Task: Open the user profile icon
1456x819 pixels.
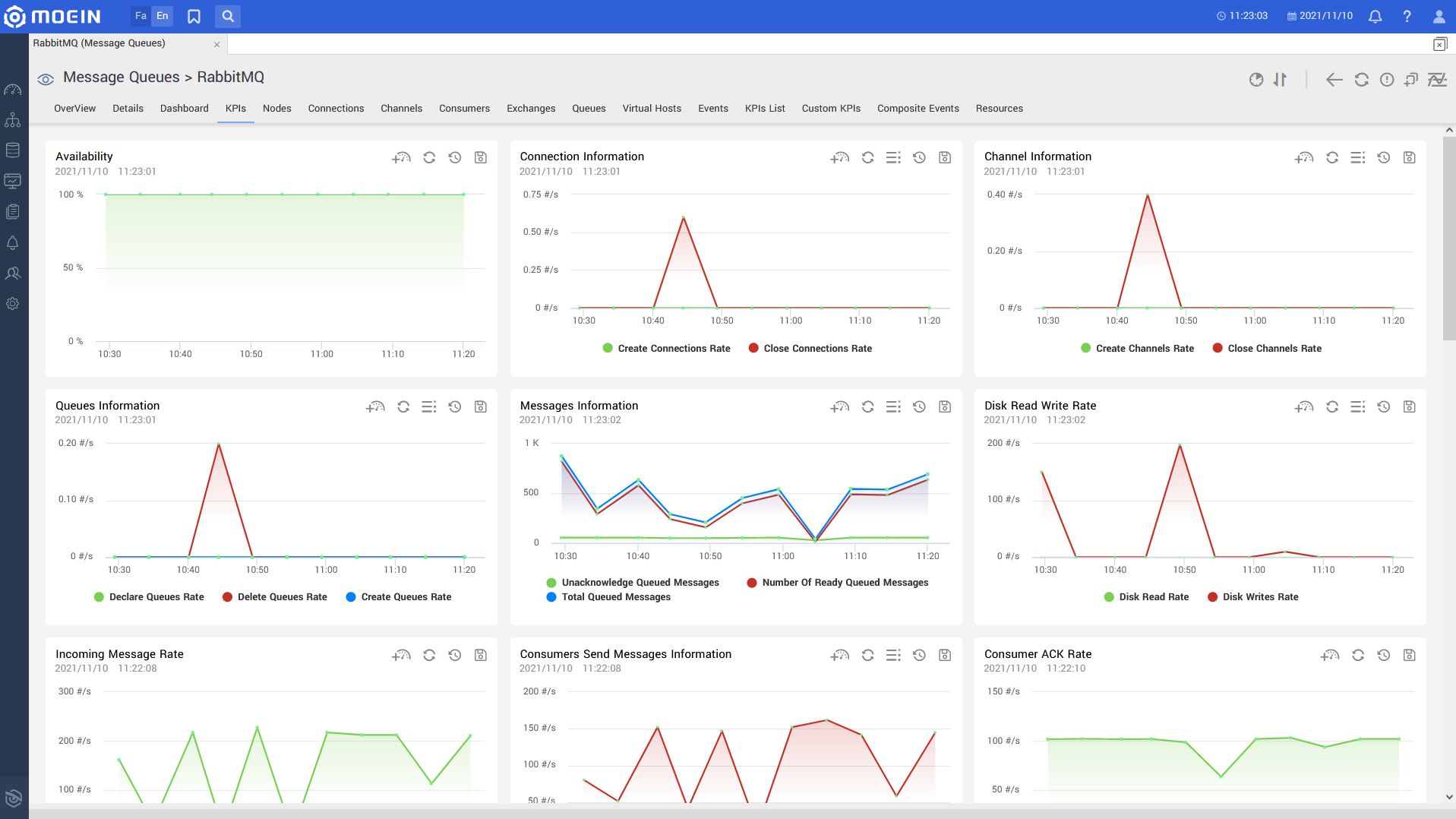Action: (1439, 16)
